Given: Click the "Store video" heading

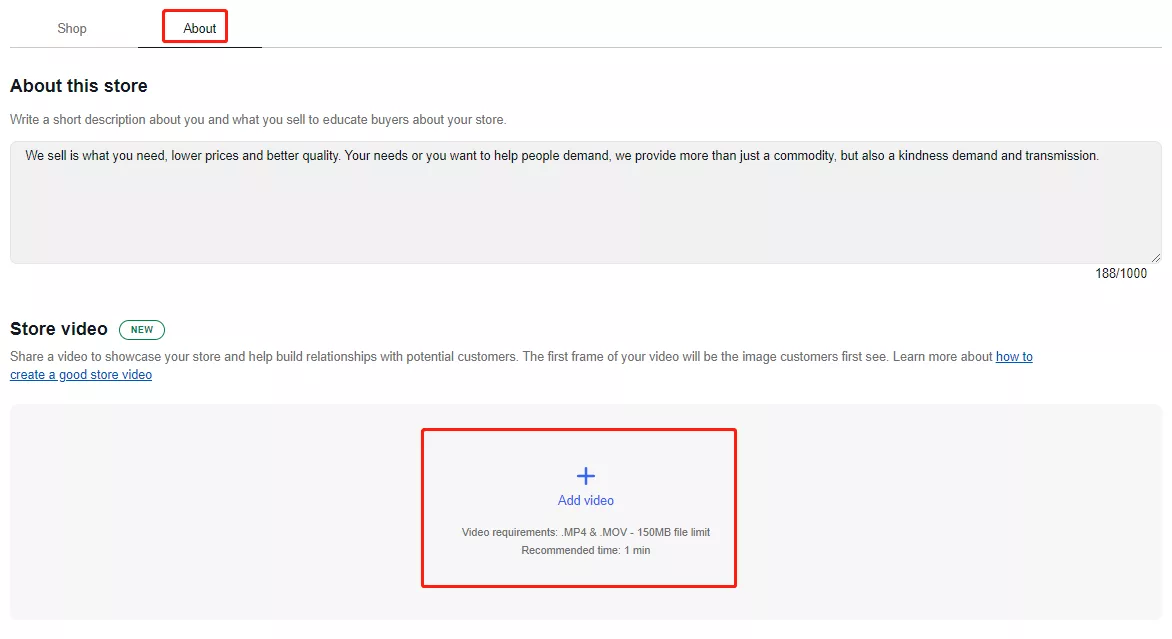Looking at the screenshot, I should 59,329.
